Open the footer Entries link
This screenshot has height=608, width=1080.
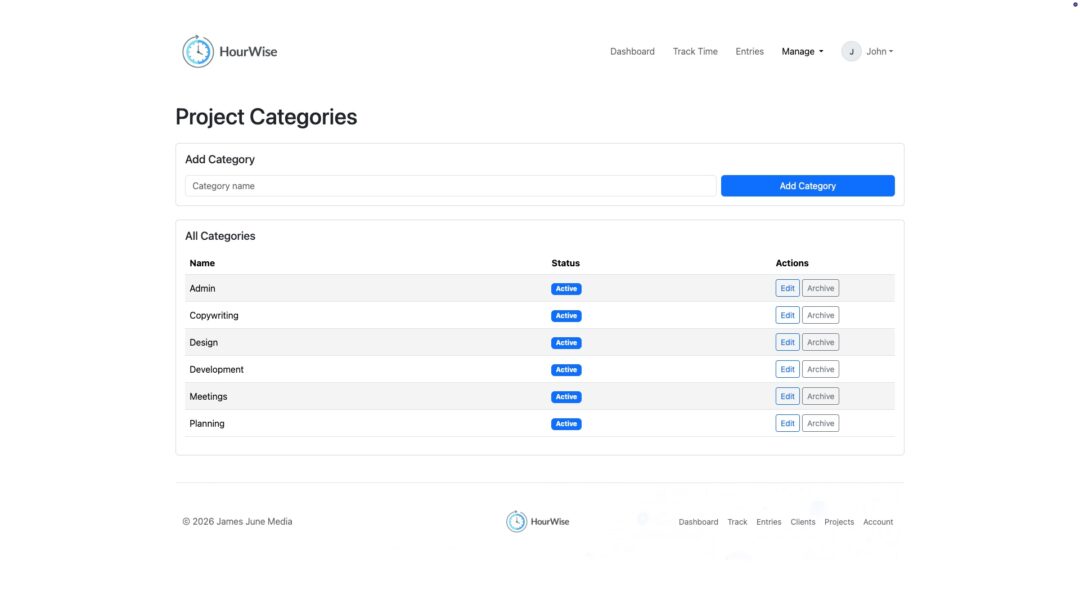coord(769,522)
